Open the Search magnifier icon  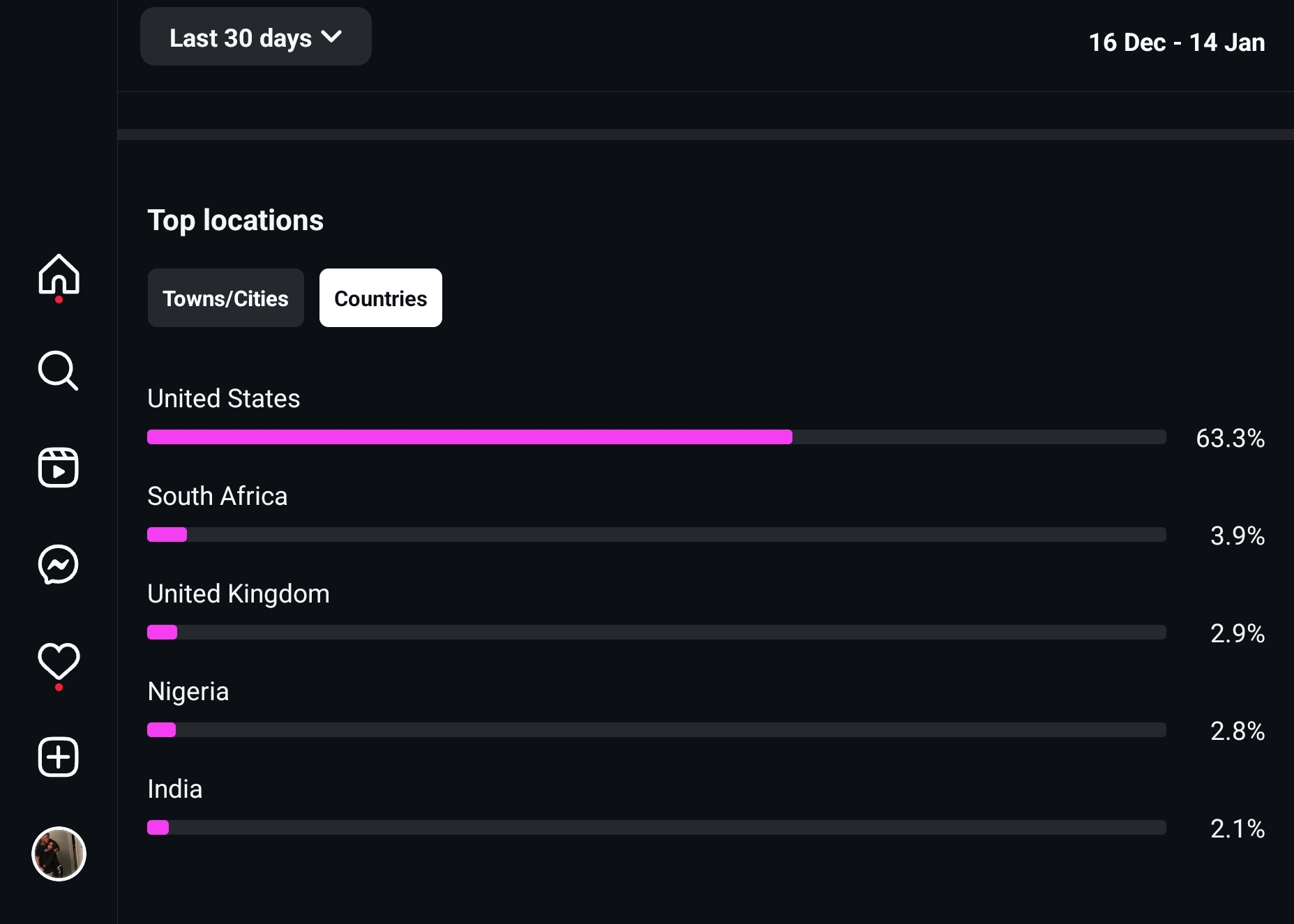(59, 370)
